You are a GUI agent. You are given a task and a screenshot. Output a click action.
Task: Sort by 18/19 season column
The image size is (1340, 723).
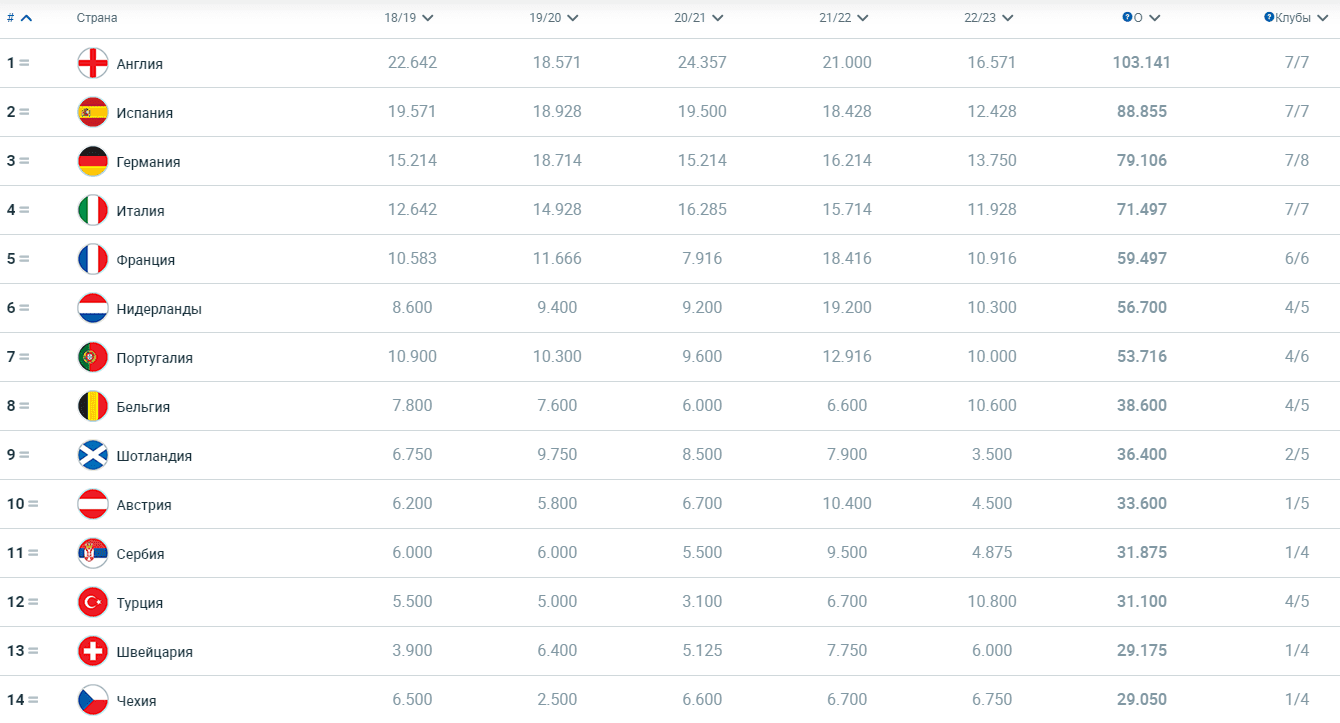pyautogui.click(x=408, y=18)
